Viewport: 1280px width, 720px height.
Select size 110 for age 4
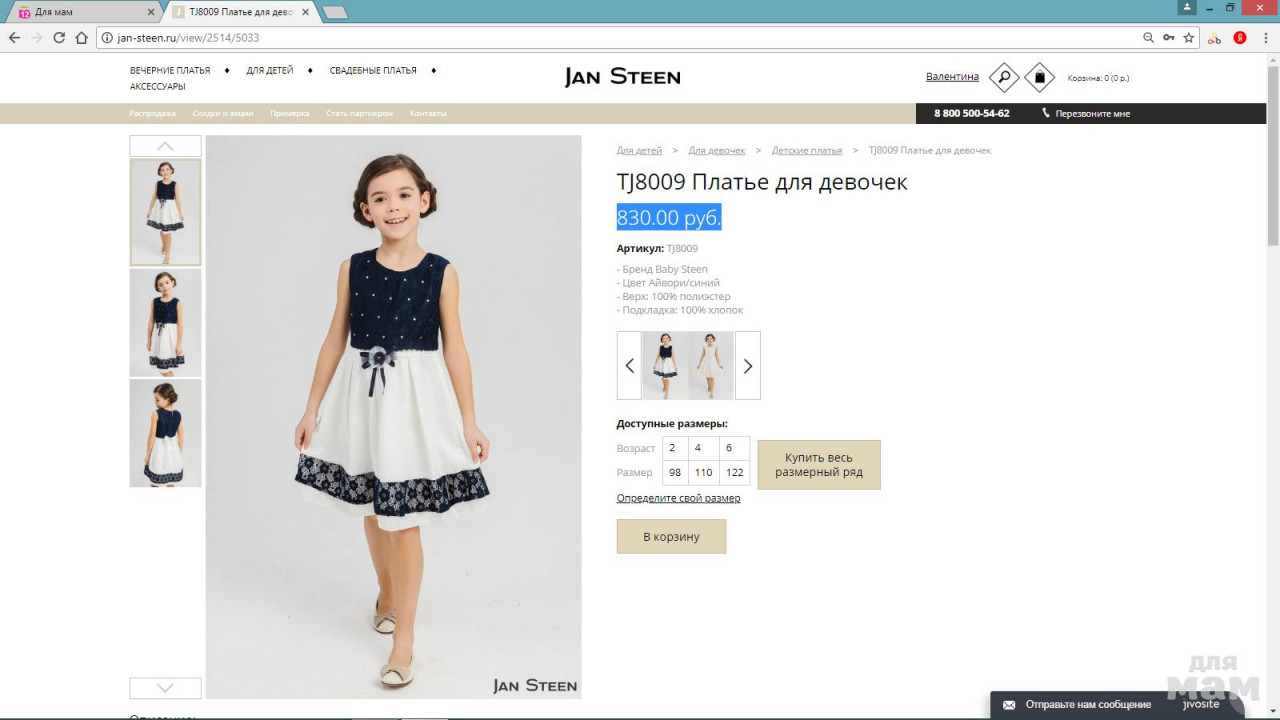pos(703,472)
